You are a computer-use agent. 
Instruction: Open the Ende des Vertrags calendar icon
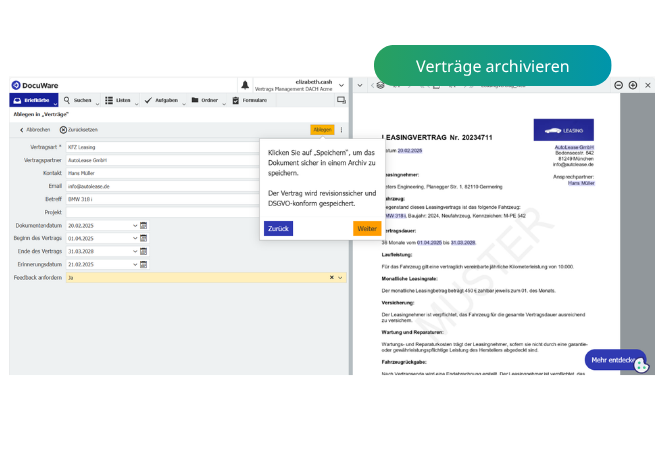tap(144, 252)
